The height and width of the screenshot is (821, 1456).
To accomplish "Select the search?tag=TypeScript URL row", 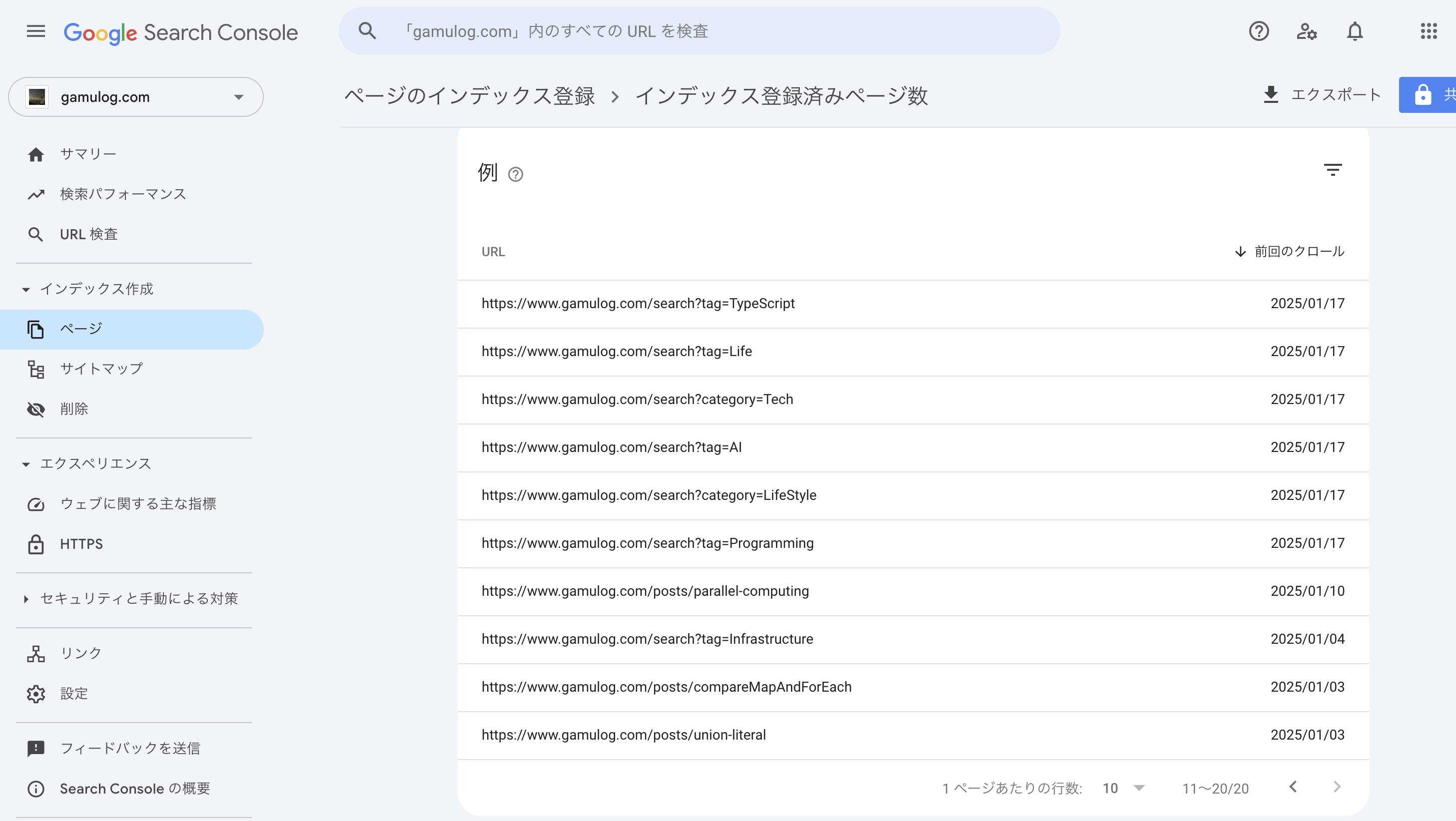I will pyautogui.click(x=913, y=304).
